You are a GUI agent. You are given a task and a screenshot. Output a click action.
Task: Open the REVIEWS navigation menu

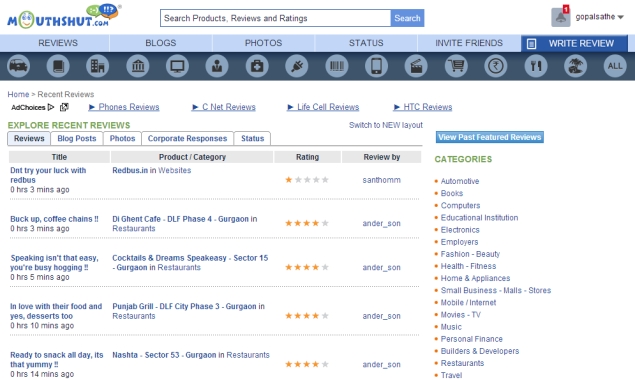pyautogui.click(x=58, y=43)
